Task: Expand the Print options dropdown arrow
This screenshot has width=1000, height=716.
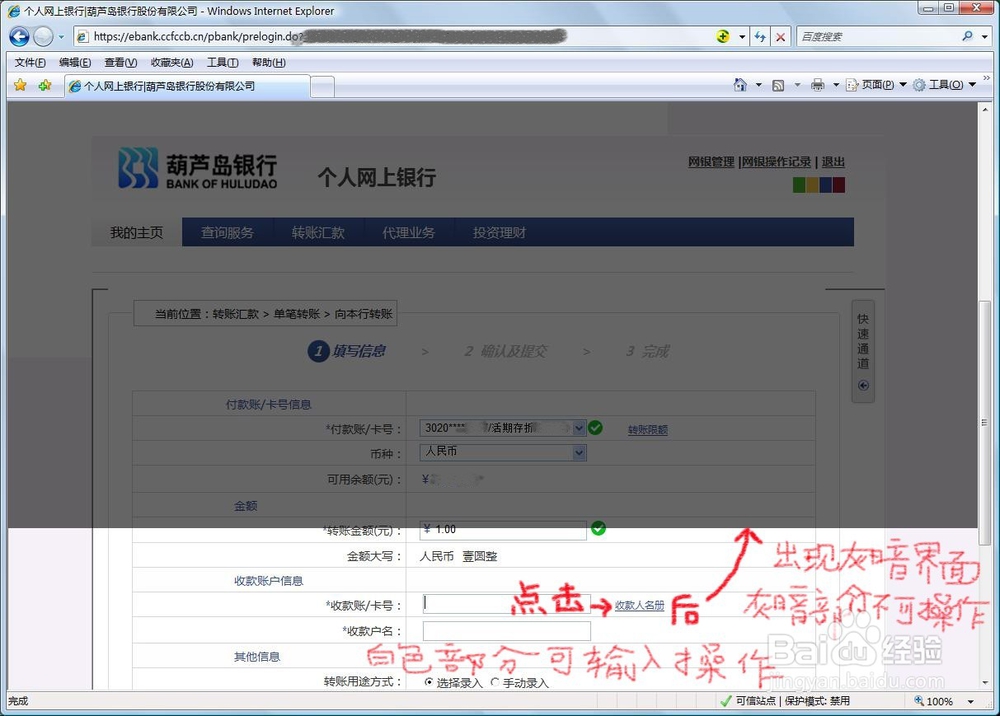Action: pos(836,85)
